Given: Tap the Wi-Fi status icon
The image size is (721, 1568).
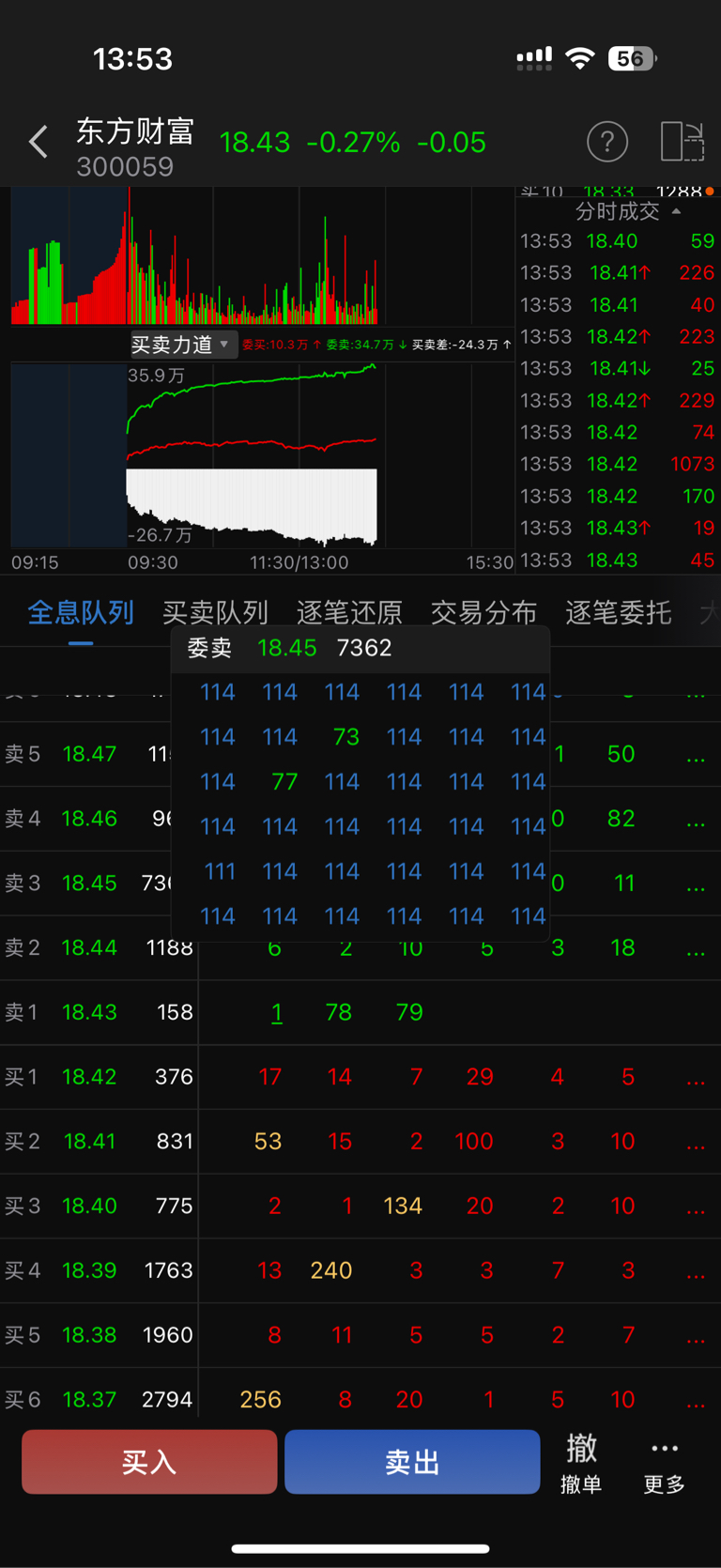Looking at the screenshot, I should tap(580, 59).
